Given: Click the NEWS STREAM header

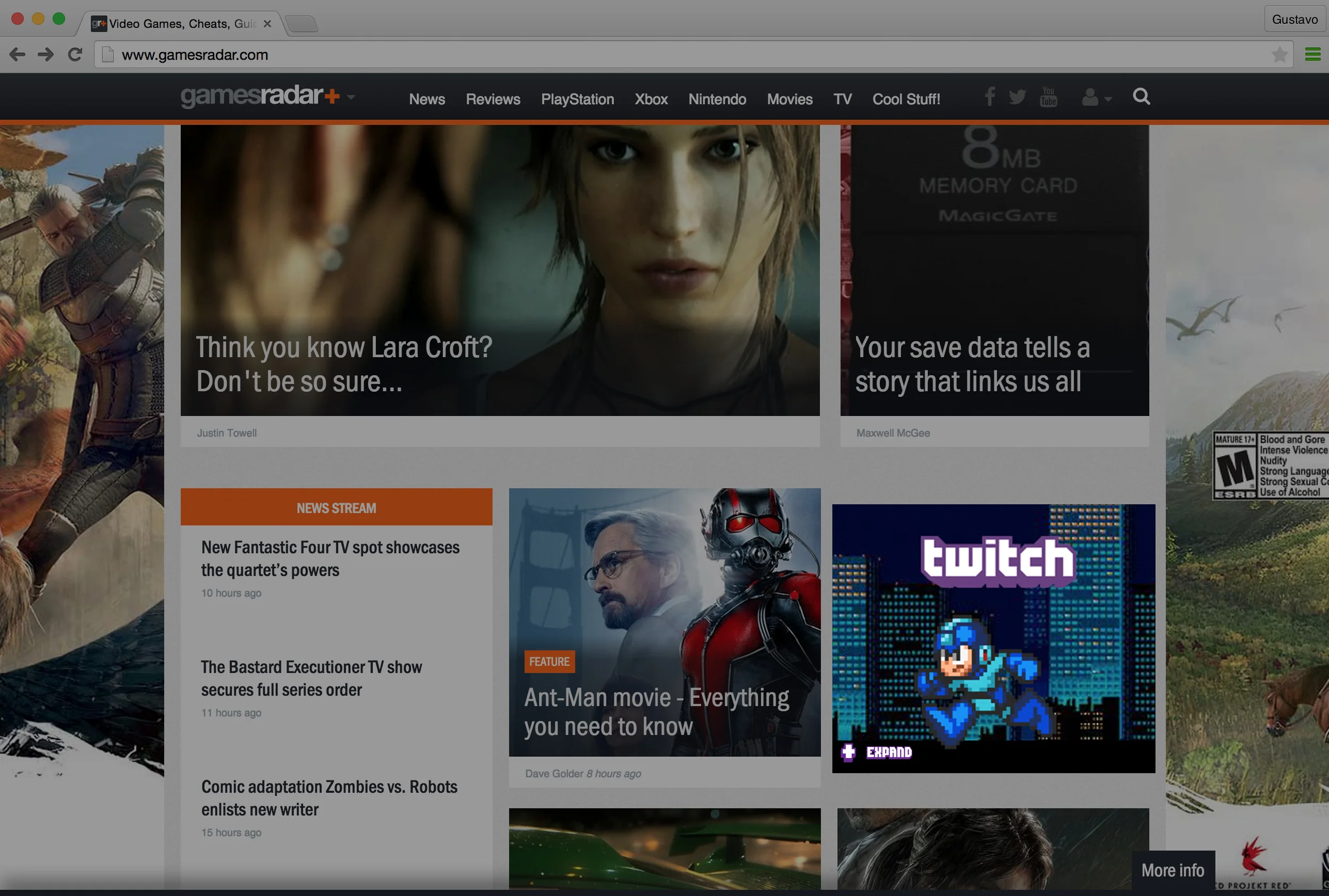Looking at the screenshot, I should click(x=336, y=507).
